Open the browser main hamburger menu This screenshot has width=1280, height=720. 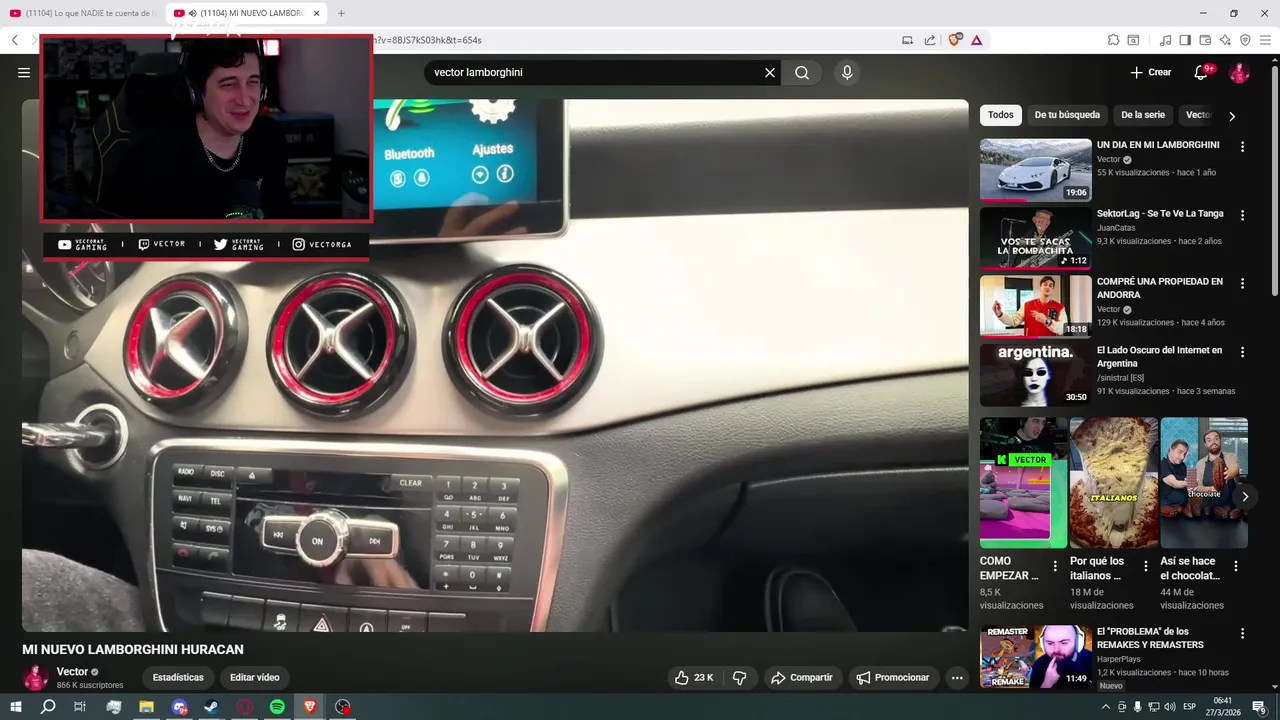pos(1265,40)
